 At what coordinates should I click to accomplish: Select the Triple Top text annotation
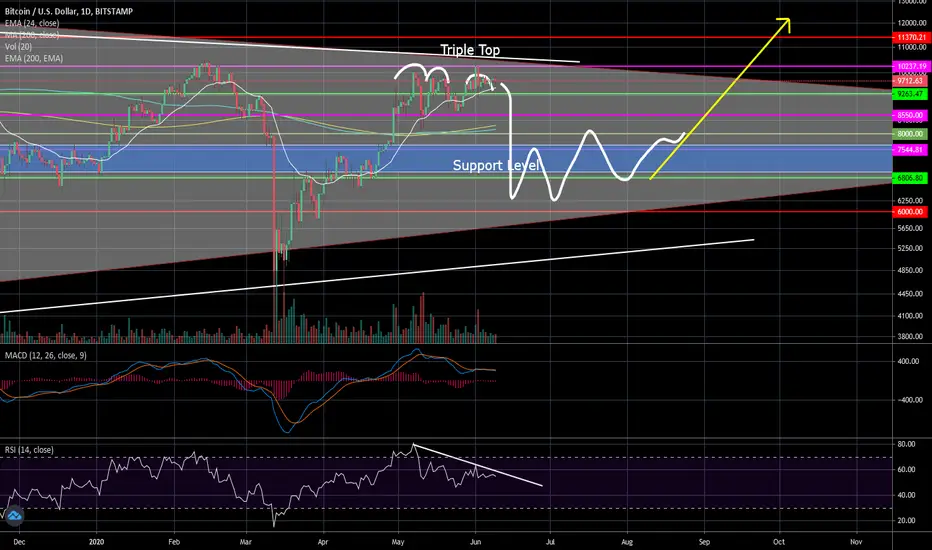point(470,50)
